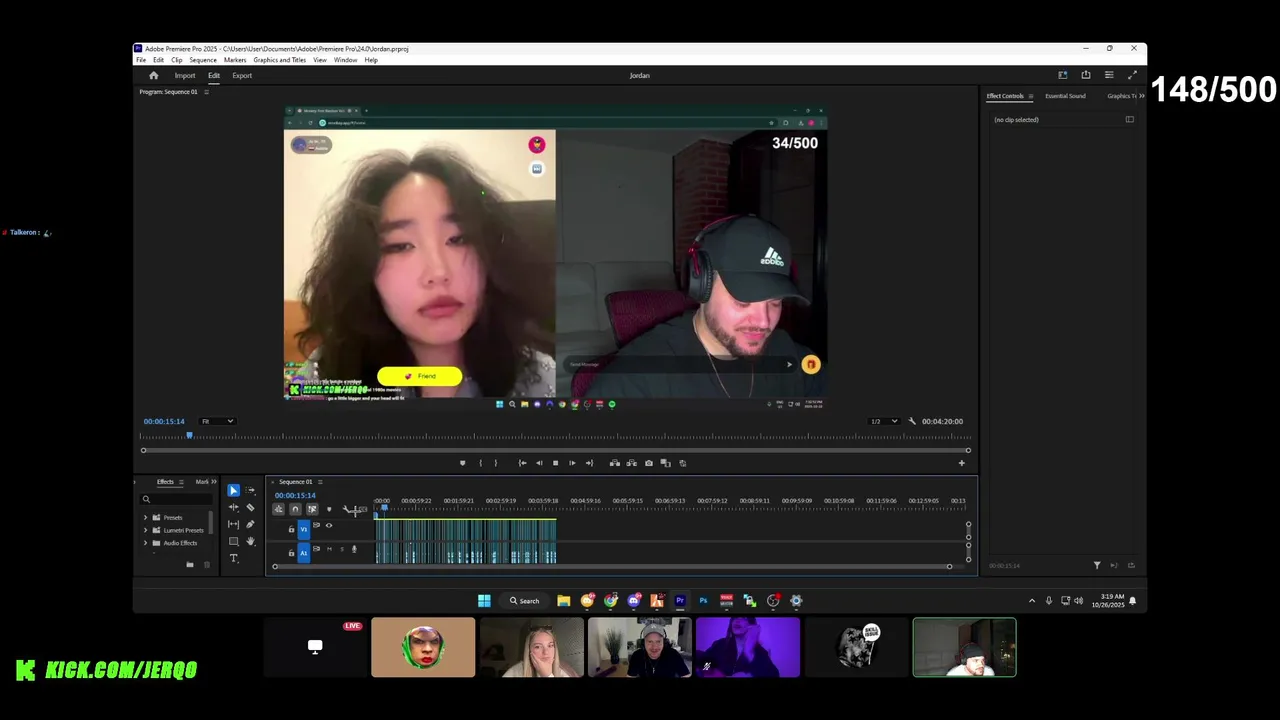
Task: Go to In point in Program Monitor
Action: pos(522,463)
